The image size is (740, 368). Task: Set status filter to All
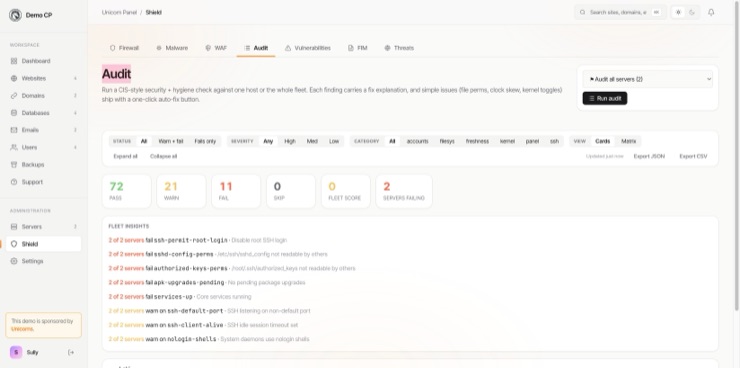click(x=143, y=141)
